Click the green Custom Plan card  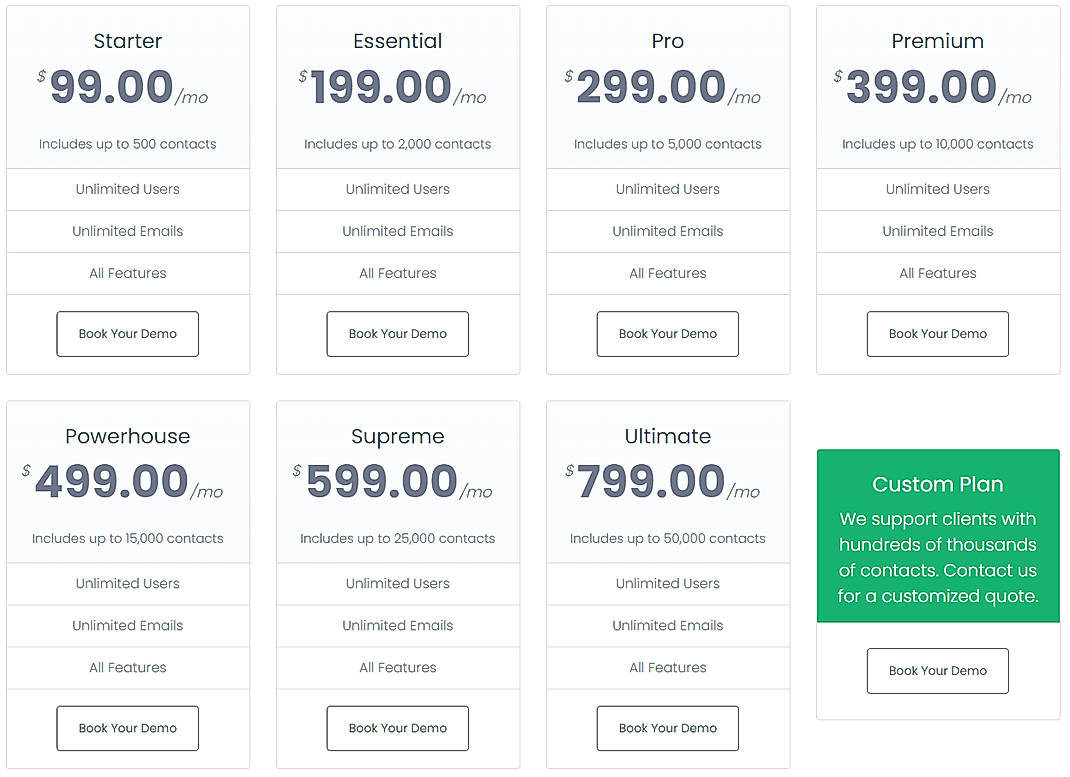(x=937, y=537)
